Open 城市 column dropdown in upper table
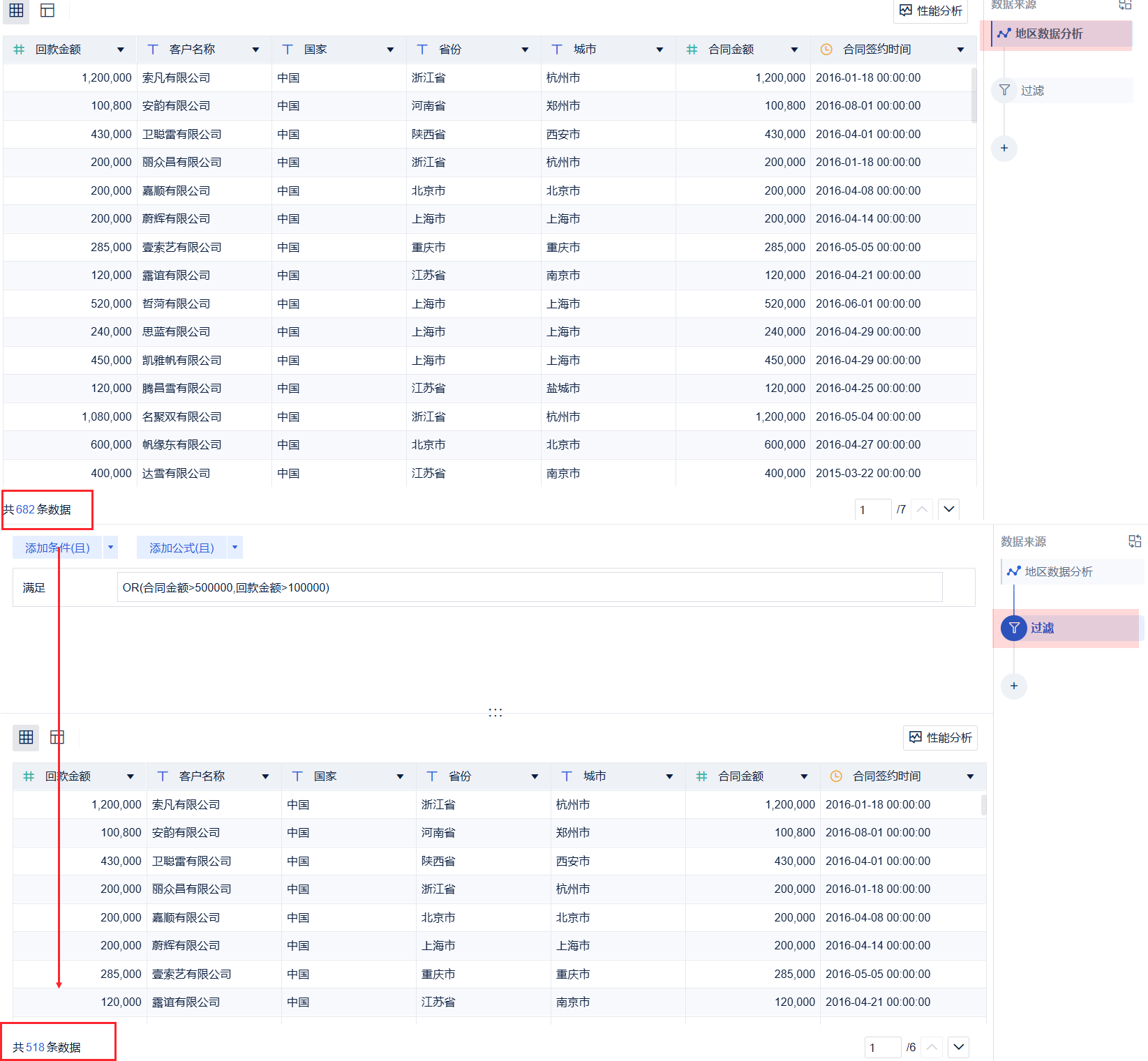Viewport: 1148px width, 1061px height. (659, 50)
